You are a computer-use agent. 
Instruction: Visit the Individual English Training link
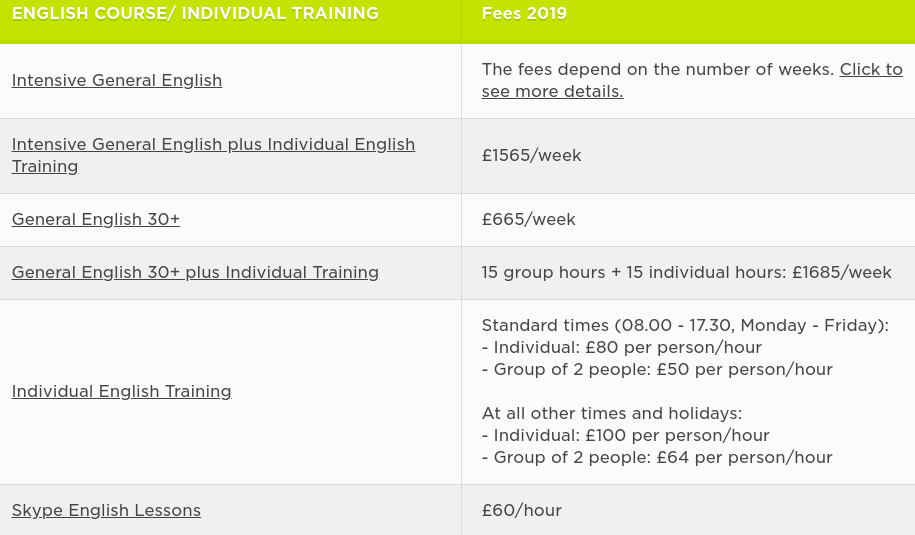(x=121, y=391)
